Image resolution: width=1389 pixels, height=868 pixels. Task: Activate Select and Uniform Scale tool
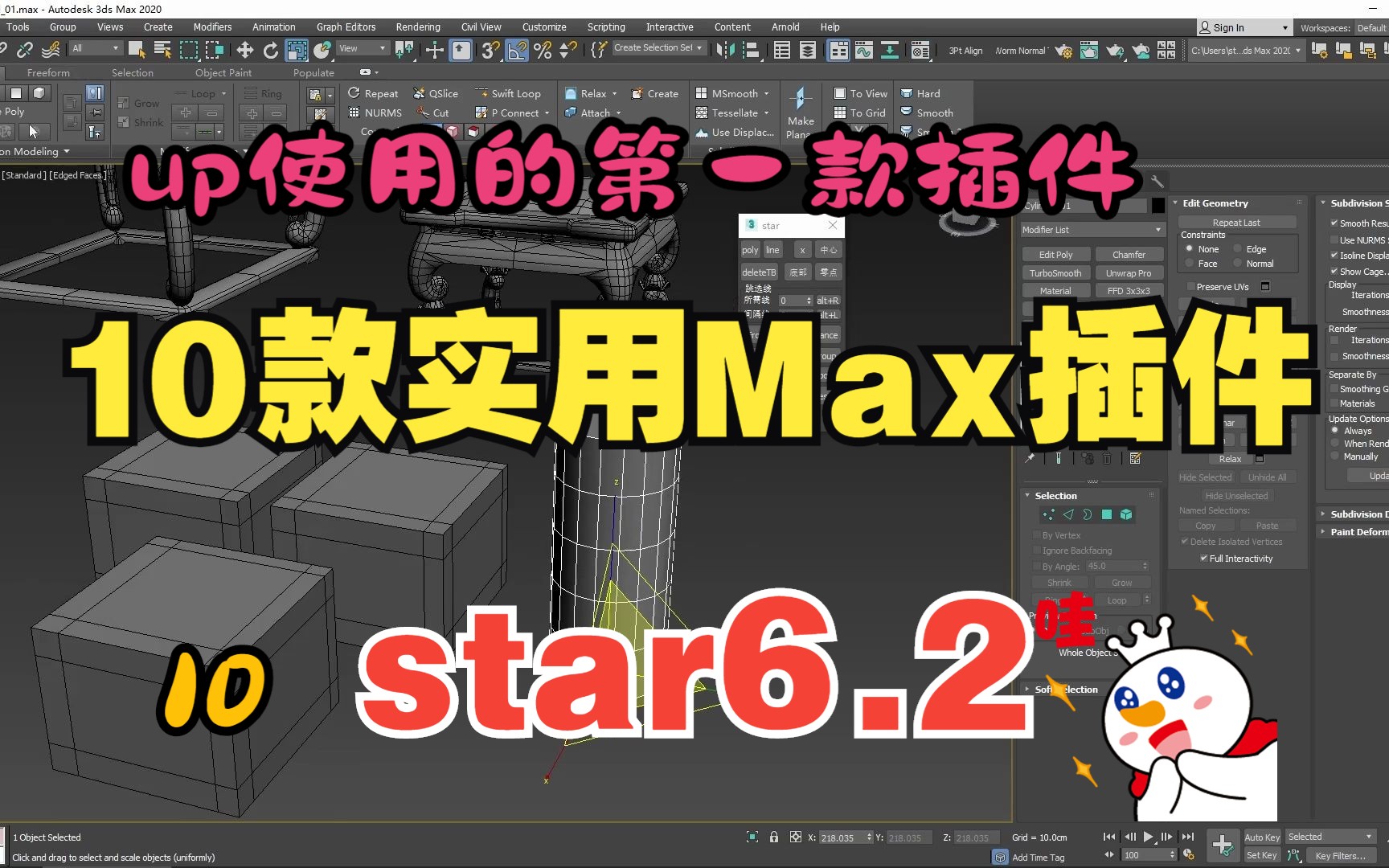(x=297, y=50)
